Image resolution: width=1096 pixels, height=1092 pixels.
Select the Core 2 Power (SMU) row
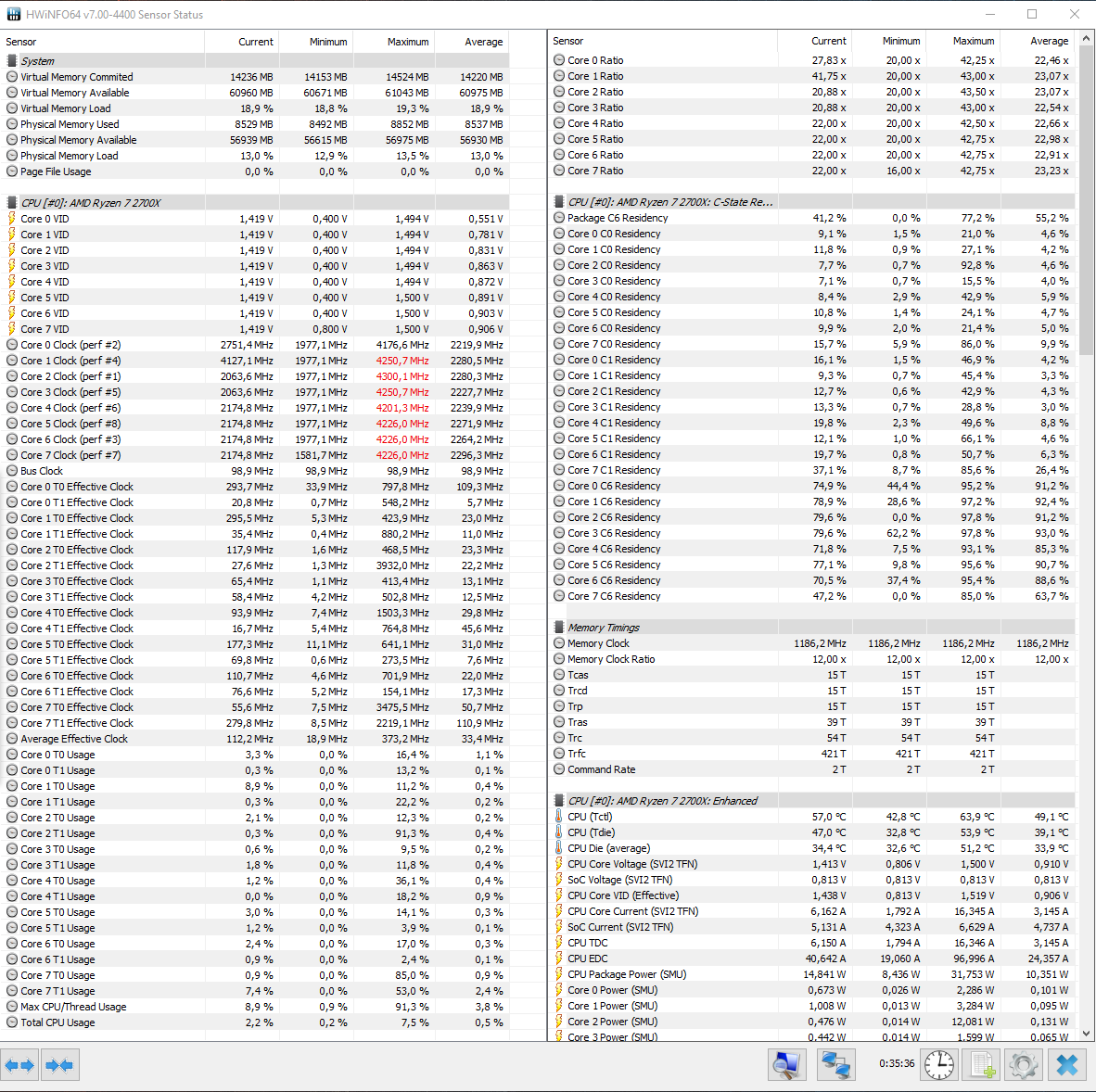pyautogui.click(x=811, y=1022)
